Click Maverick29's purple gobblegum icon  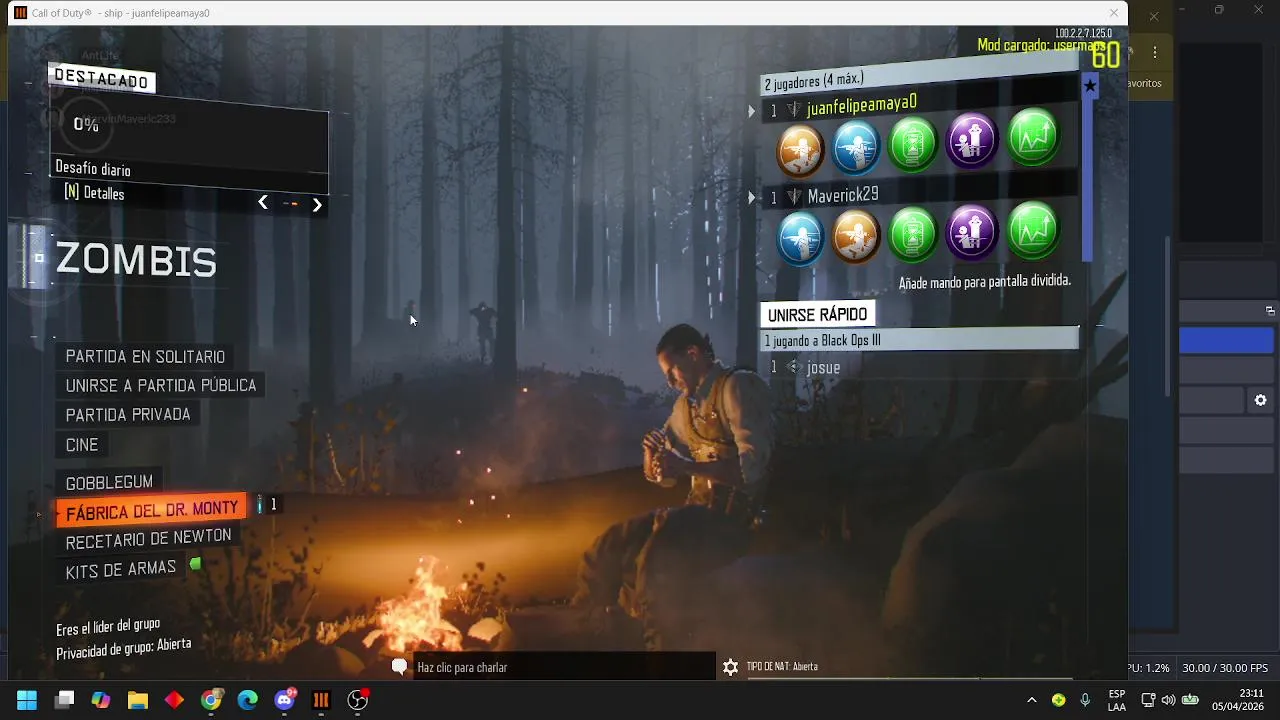click(x=972, y=231)
